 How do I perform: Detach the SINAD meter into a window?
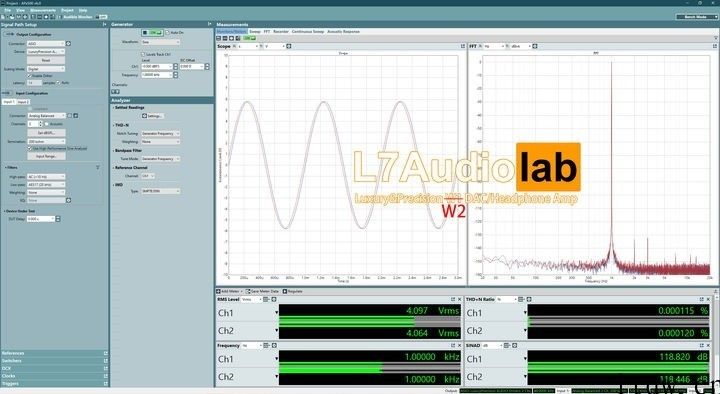[702, 345]
